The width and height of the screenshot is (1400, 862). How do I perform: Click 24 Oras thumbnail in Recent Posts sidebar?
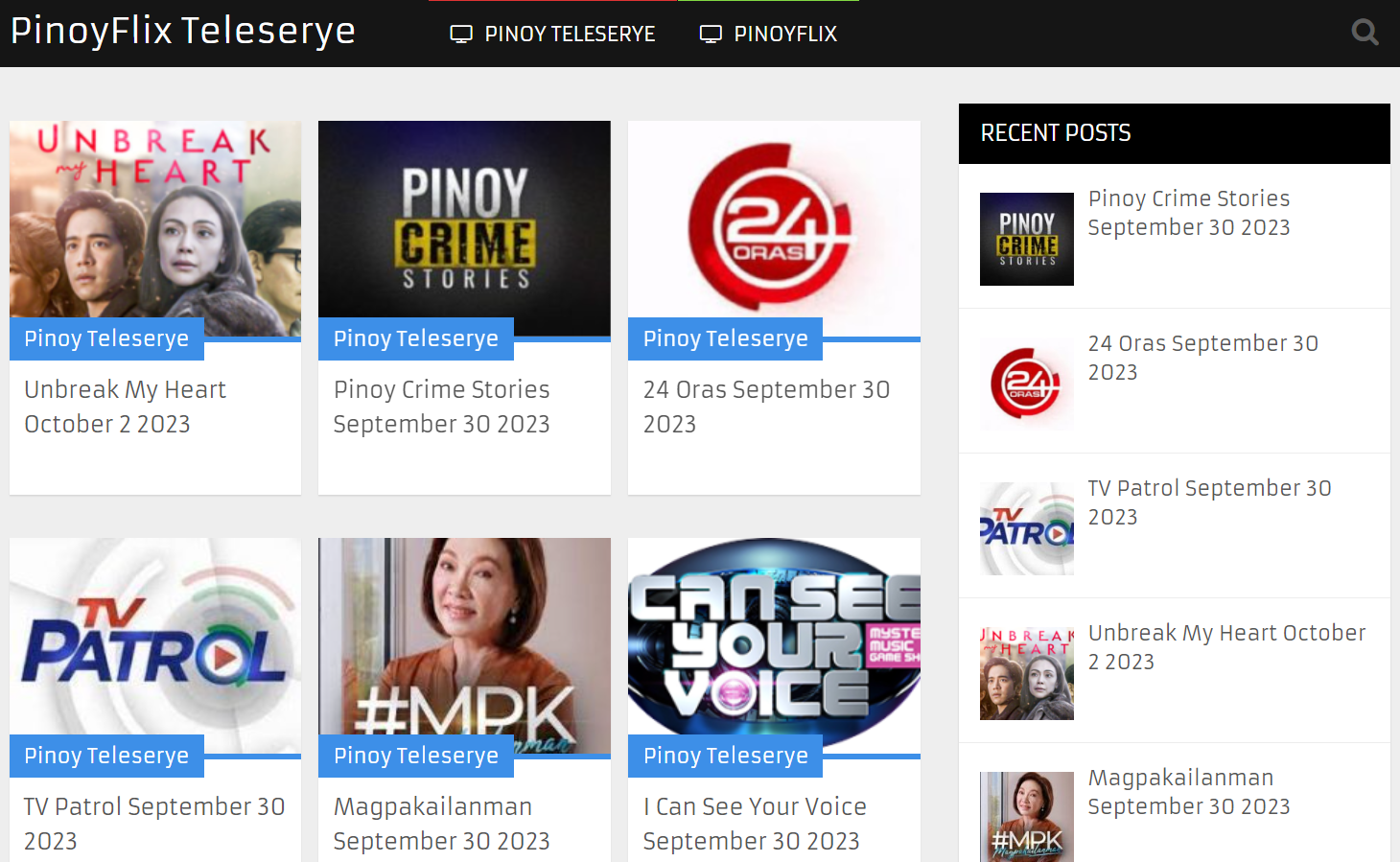(x=1026, y=383)
